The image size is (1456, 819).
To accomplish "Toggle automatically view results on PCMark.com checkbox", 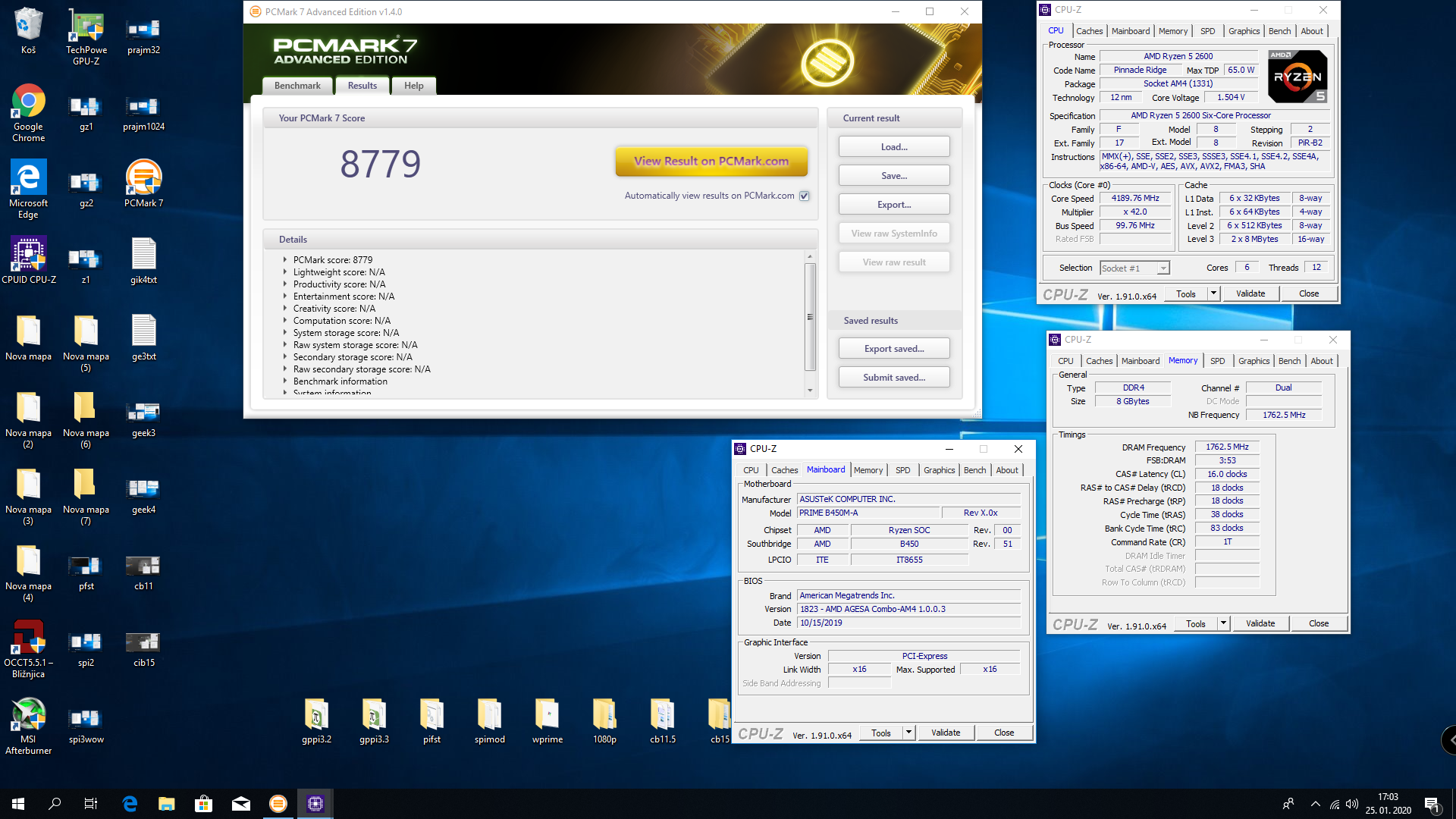I will point(805,196).
